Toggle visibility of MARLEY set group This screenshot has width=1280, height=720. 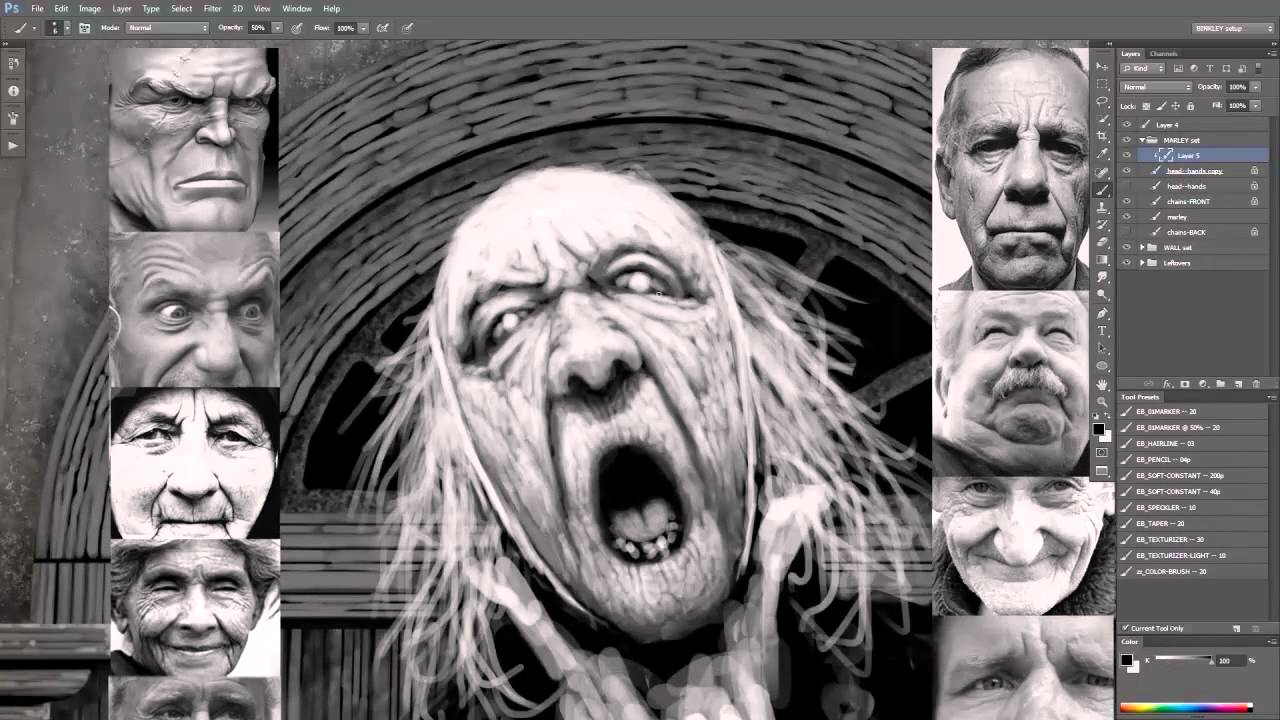click(x=1127, y=140)
